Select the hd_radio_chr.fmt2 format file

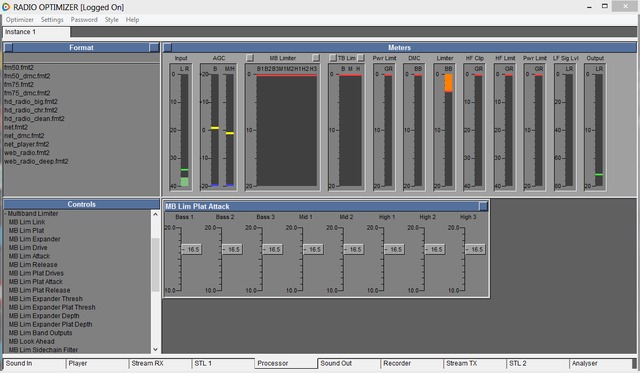(x=31, y=110)
